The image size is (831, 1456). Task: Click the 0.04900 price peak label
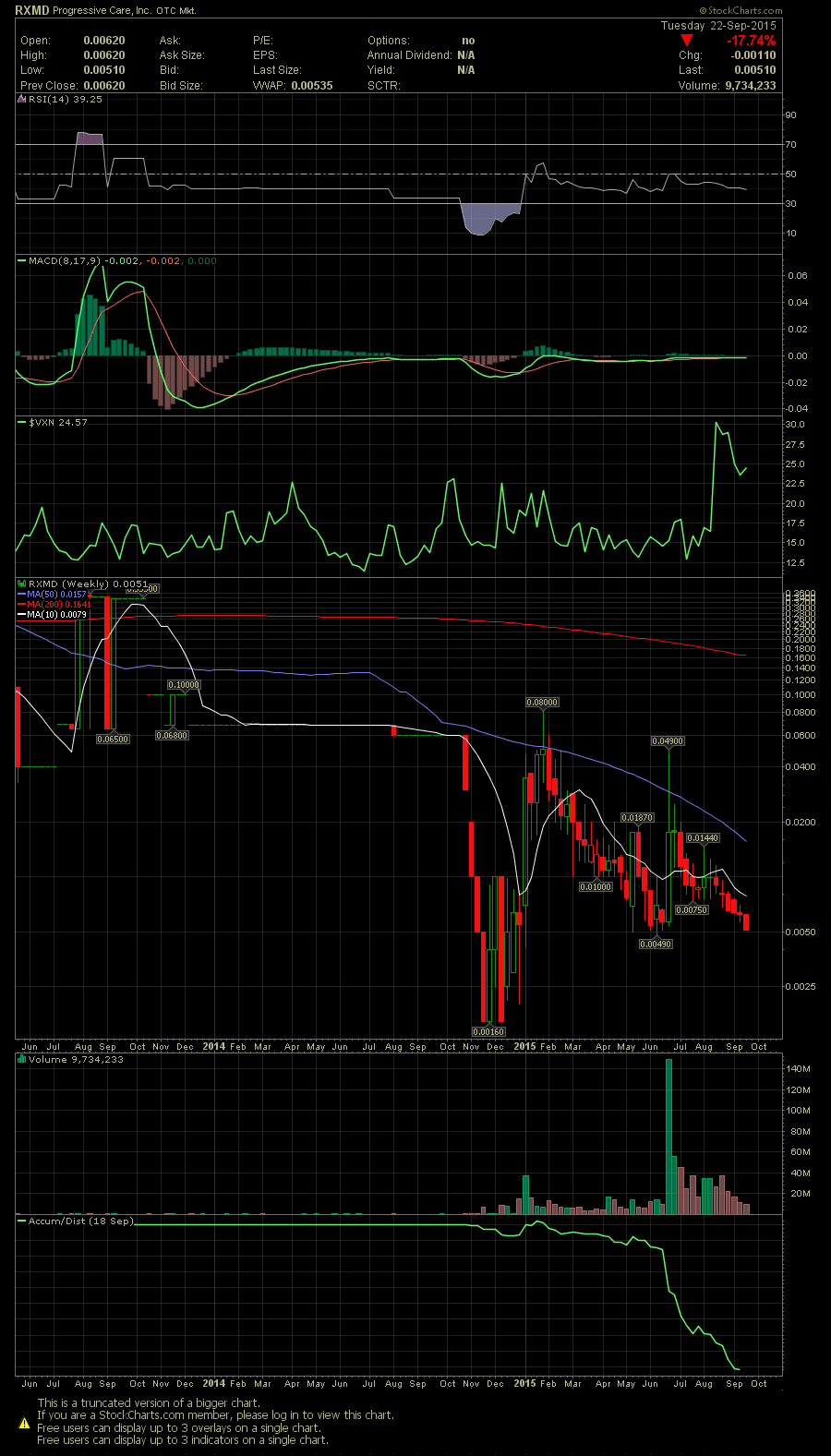pos(668,741)
